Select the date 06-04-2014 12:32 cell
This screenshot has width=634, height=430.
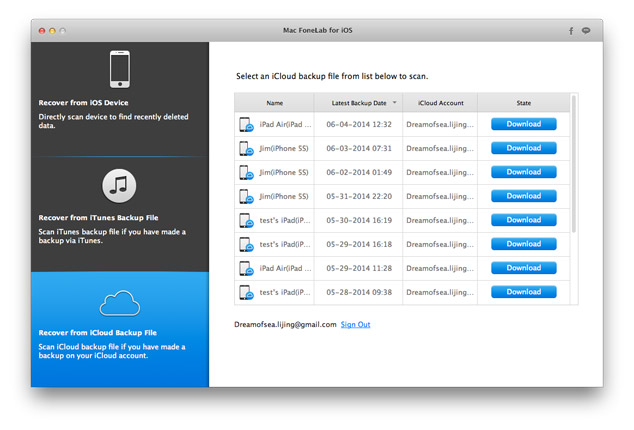pyautogui.click(x=359, y=125)
